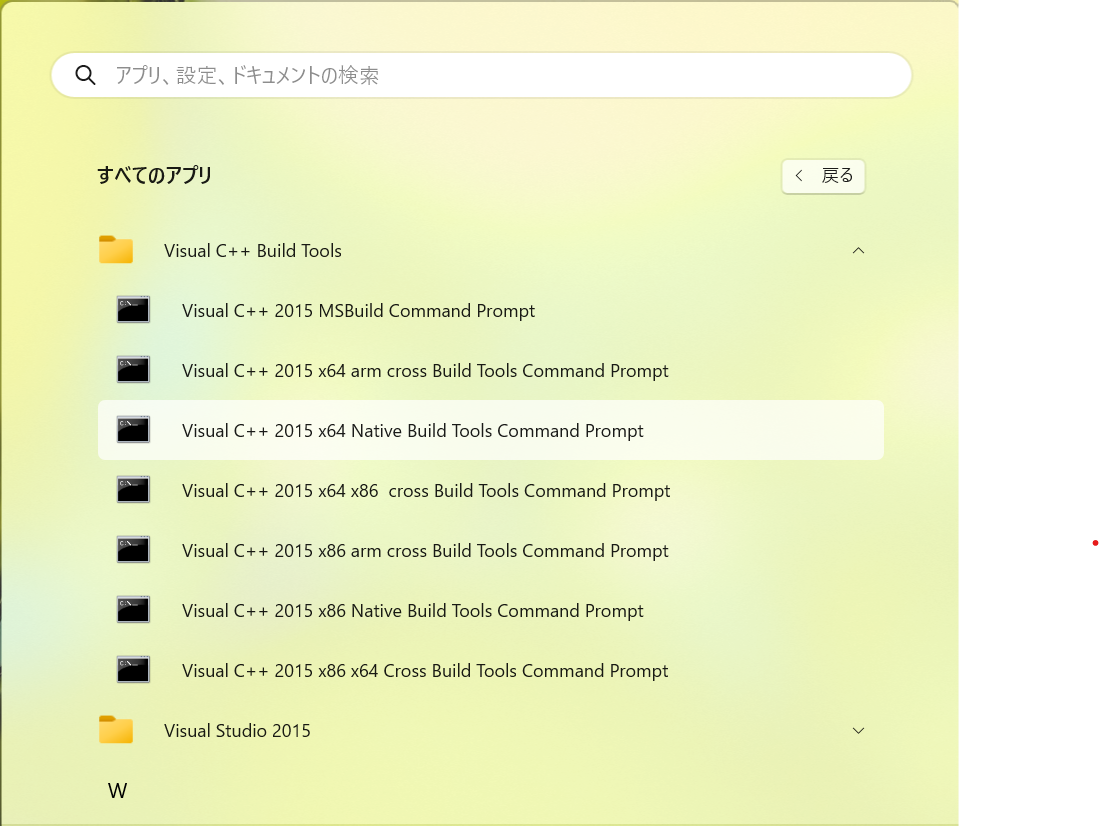Jump to apps via the W letter header

click(x=117, y=791)
